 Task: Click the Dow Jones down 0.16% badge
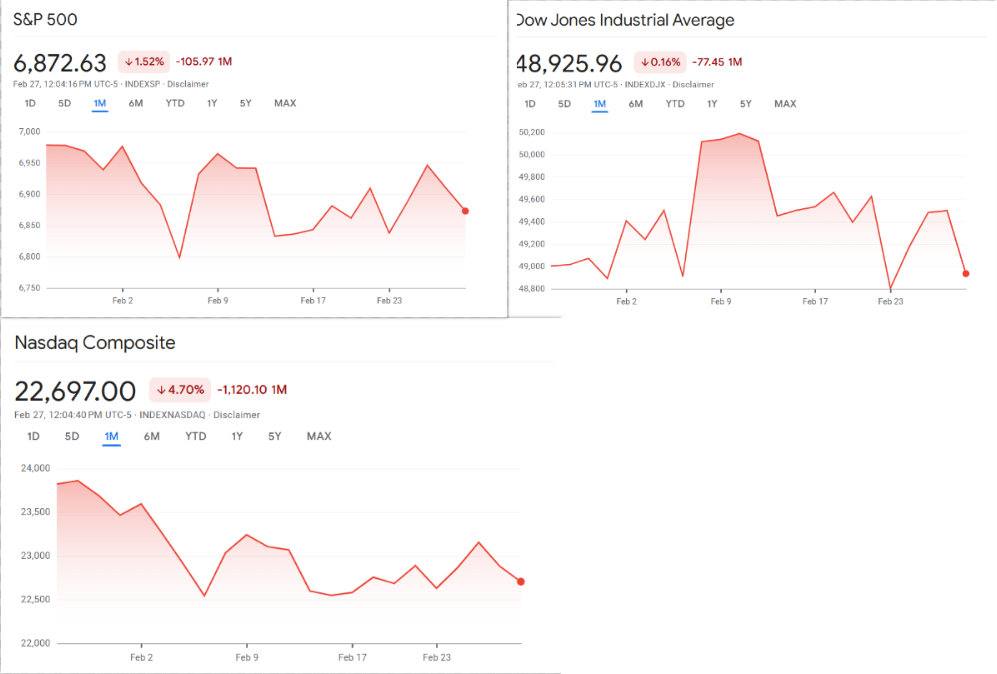click(660, 62)
